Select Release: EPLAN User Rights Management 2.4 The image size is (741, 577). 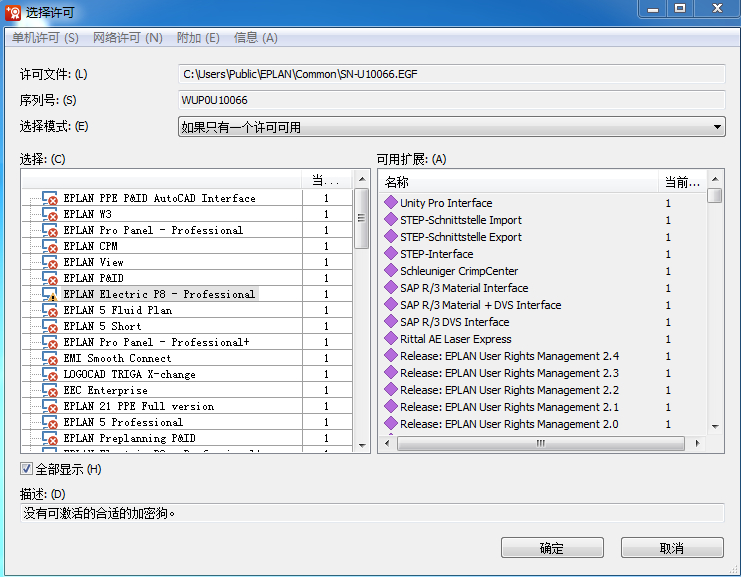[x=509, y=356]
